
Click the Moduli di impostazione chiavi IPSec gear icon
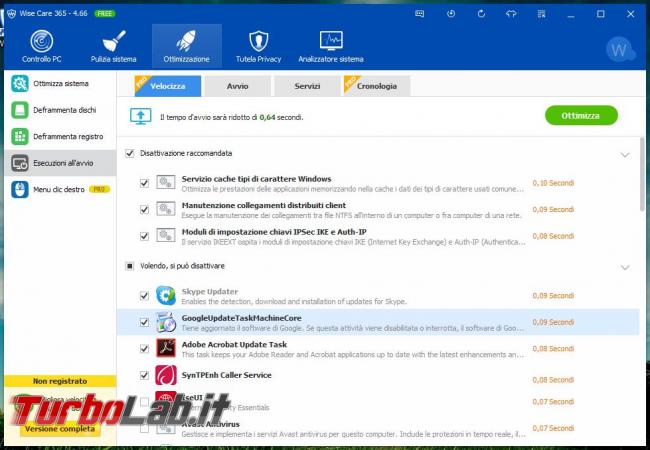point(165,235)
